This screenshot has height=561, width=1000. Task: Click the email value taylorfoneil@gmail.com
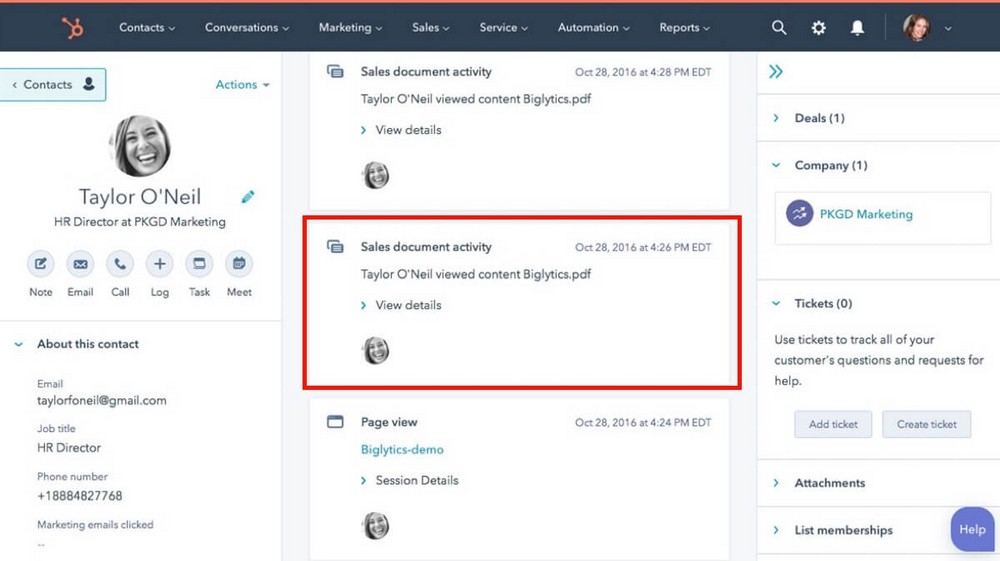point(101,400)
